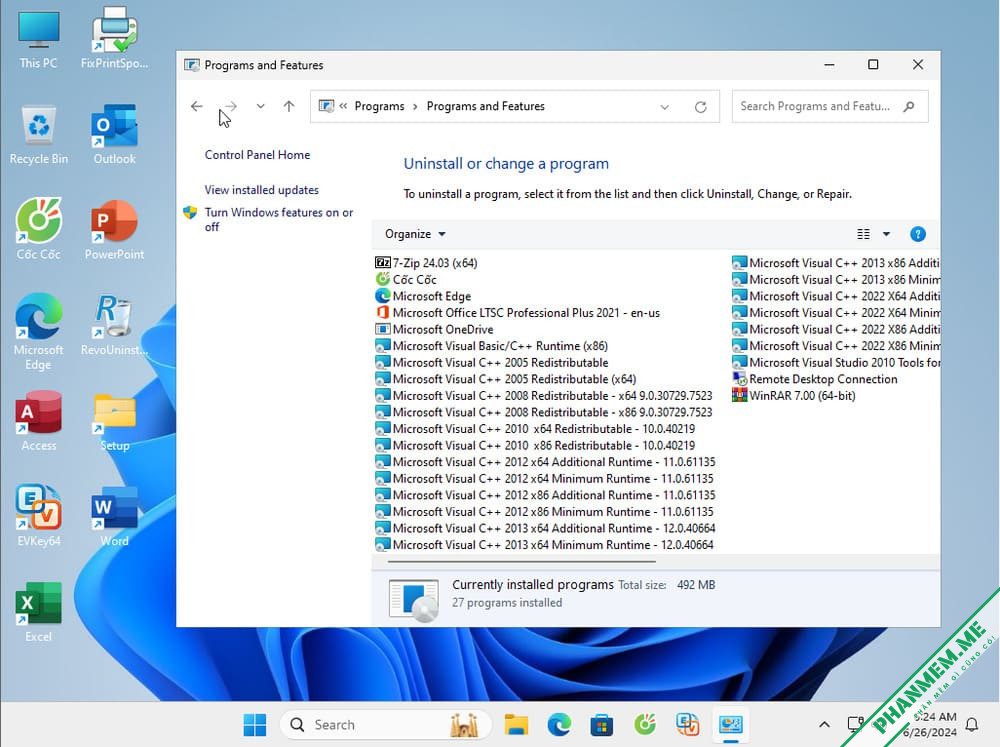
Task: Select the Recycle Bin icon
Action: [38, 134]
